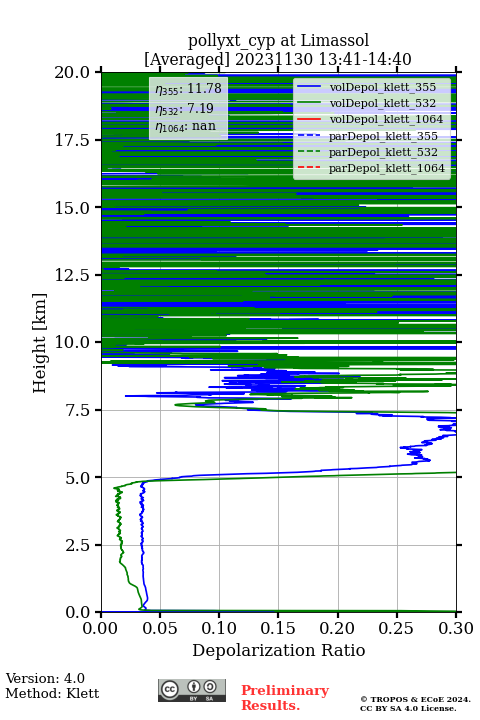Click parDepol_klett_1064 dashed legend entry
The width and height of the screenshot is (480, 720).
(370, 168)
